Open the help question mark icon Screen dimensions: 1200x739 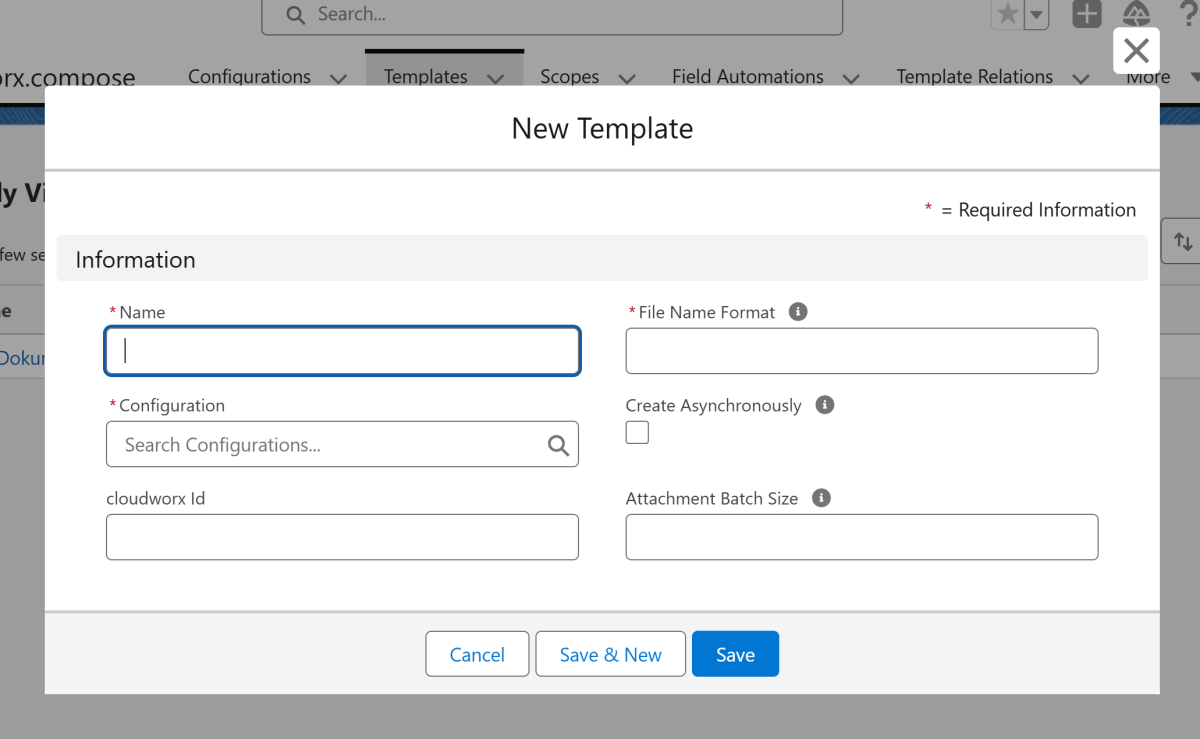point(1188,14)
